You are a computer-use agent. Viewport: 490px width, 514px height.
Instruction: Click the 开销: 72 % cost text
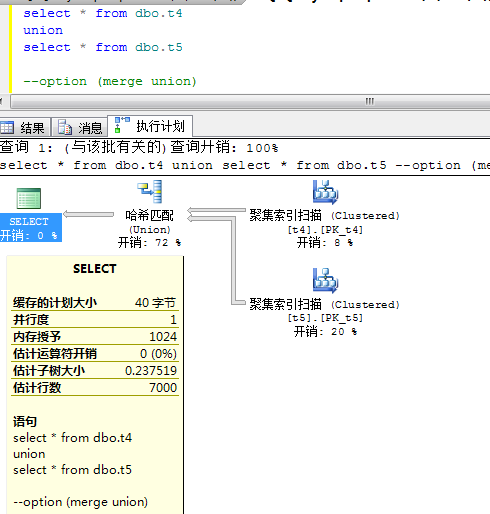pos(149,243)
